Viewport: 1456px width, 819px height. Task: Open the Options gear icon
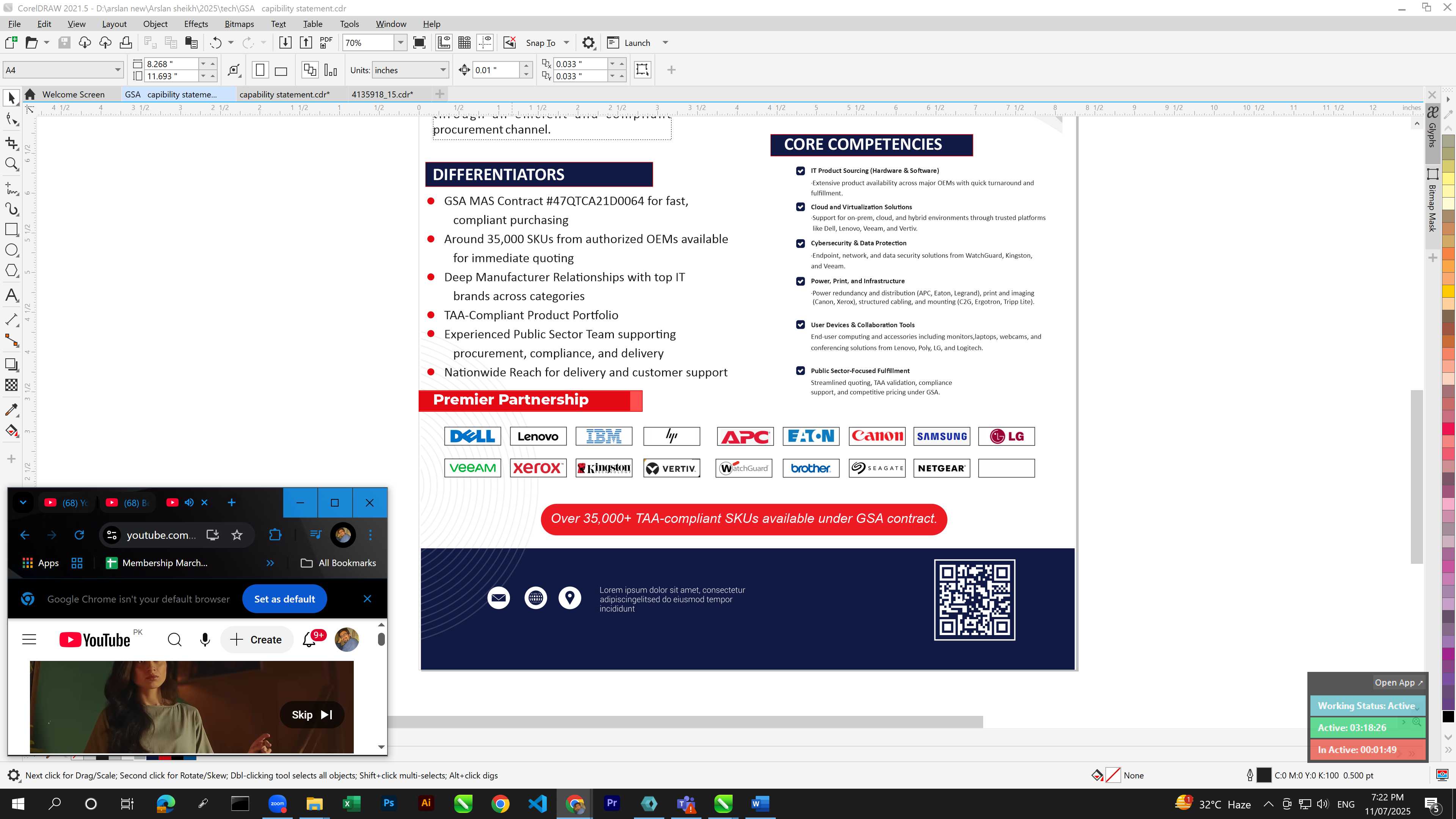coord(588,42)
